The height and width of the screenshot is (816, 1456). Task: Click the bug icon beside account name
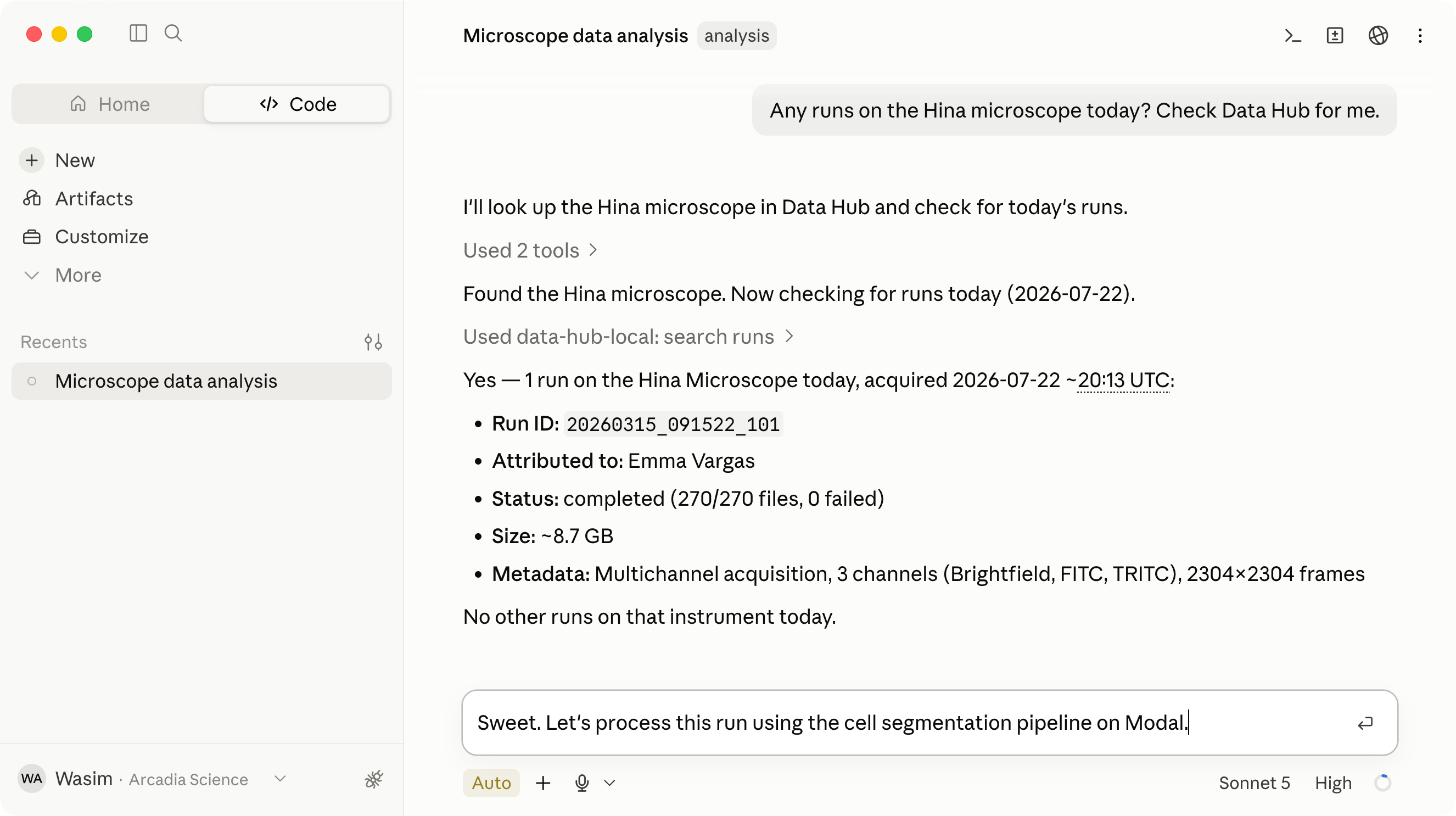pos(374,779)
